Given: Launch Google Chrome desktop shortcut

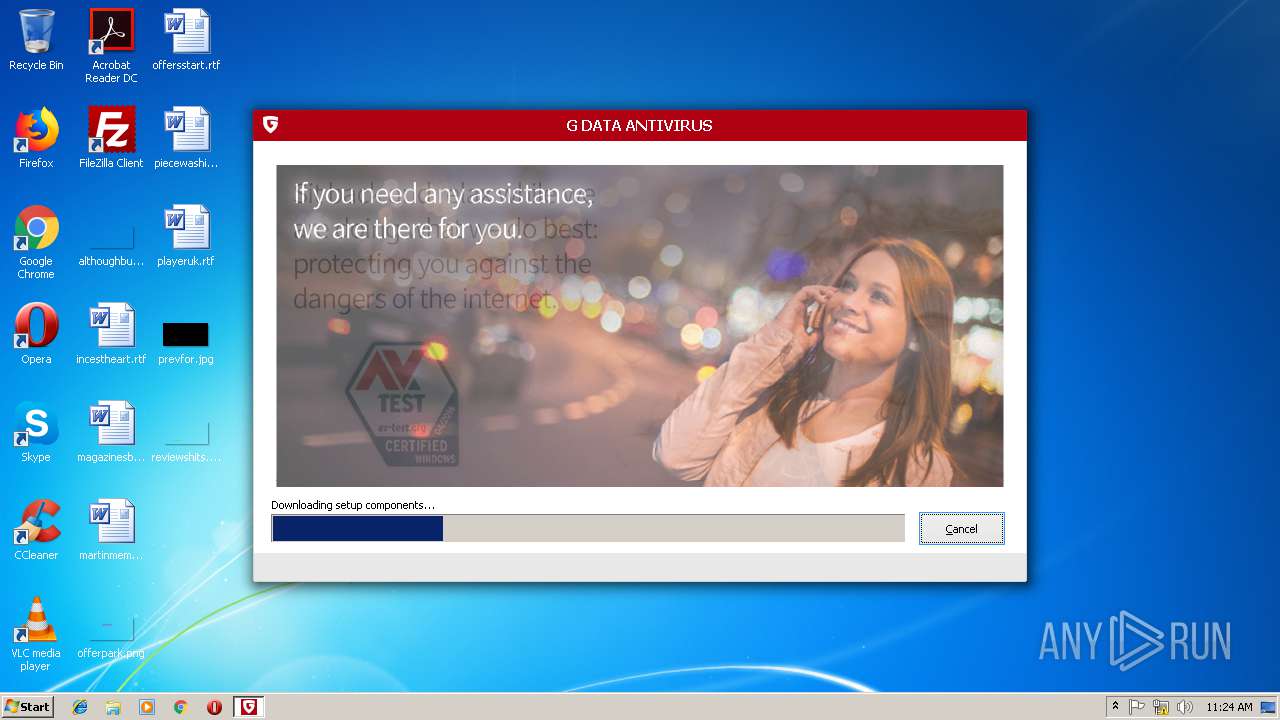Looking at the screenshot, I should click(36, 242).
